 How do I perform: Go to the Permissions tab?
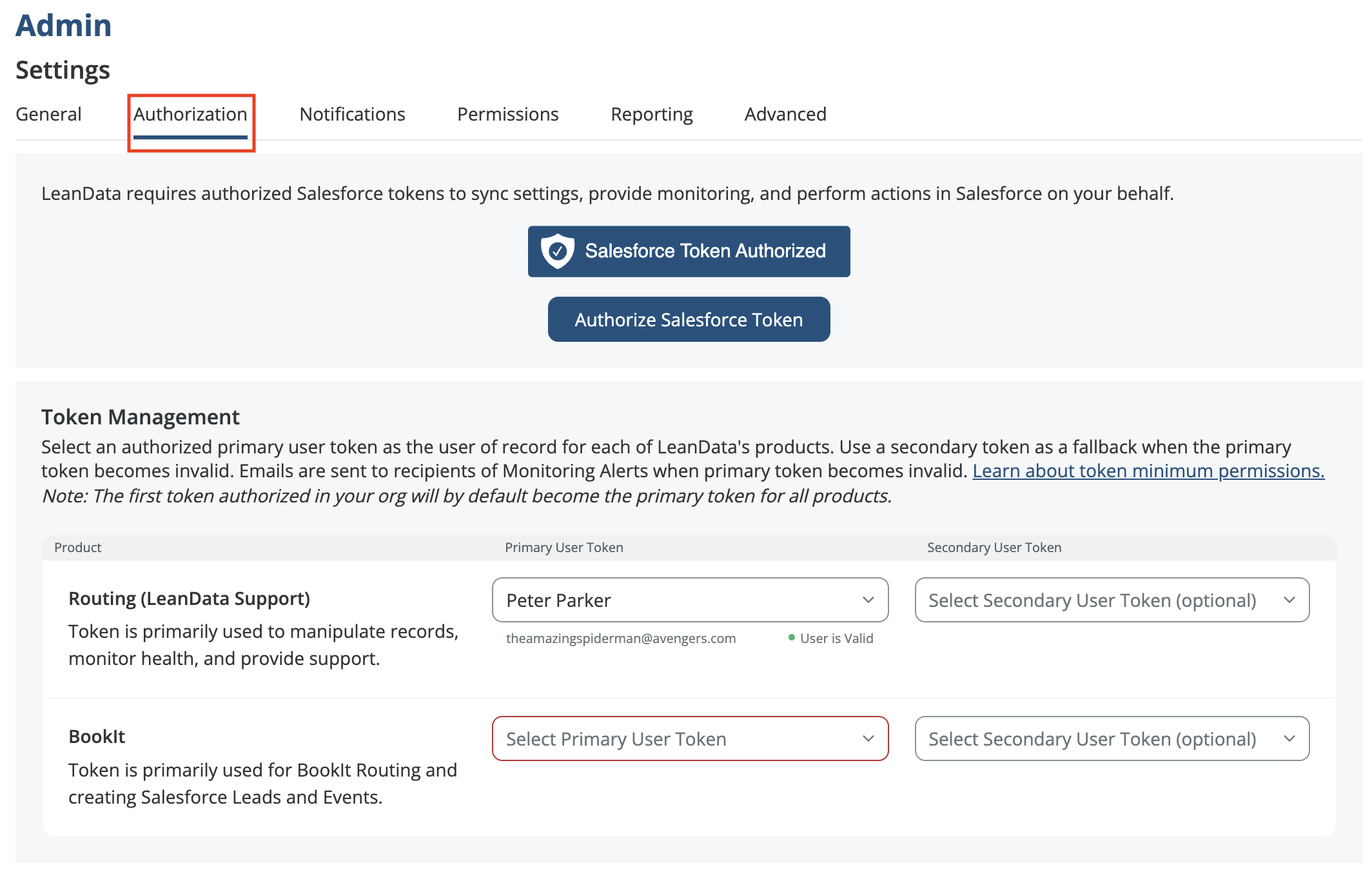click(x=507, y=114)
